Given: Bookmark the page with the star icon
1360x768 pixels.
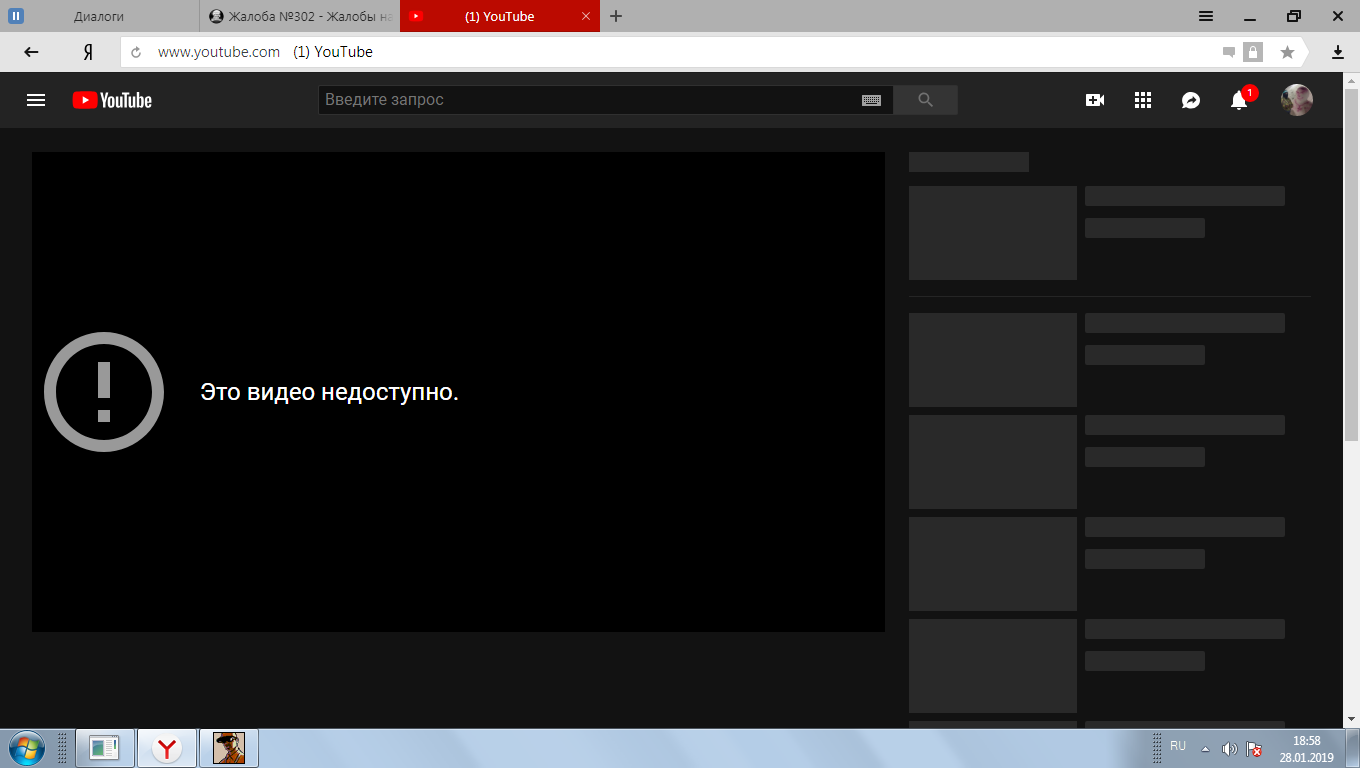Looking at the screenshot, I should pyautogui.click(x=1287, y=52).
